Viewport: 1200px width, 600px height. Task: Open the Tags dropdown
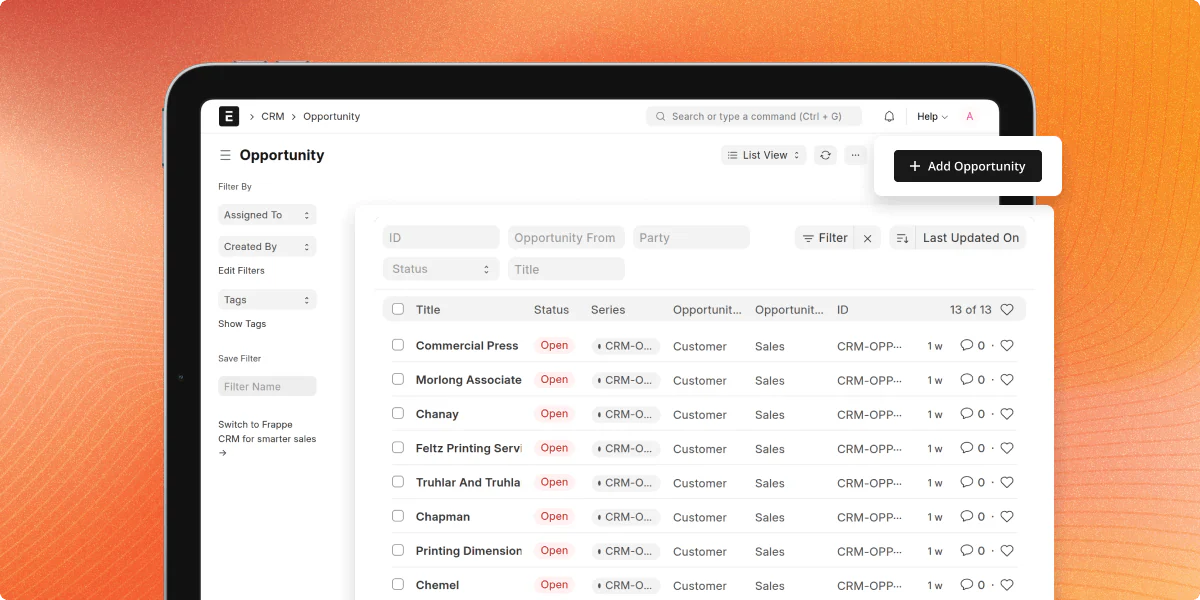click(267, 300)
